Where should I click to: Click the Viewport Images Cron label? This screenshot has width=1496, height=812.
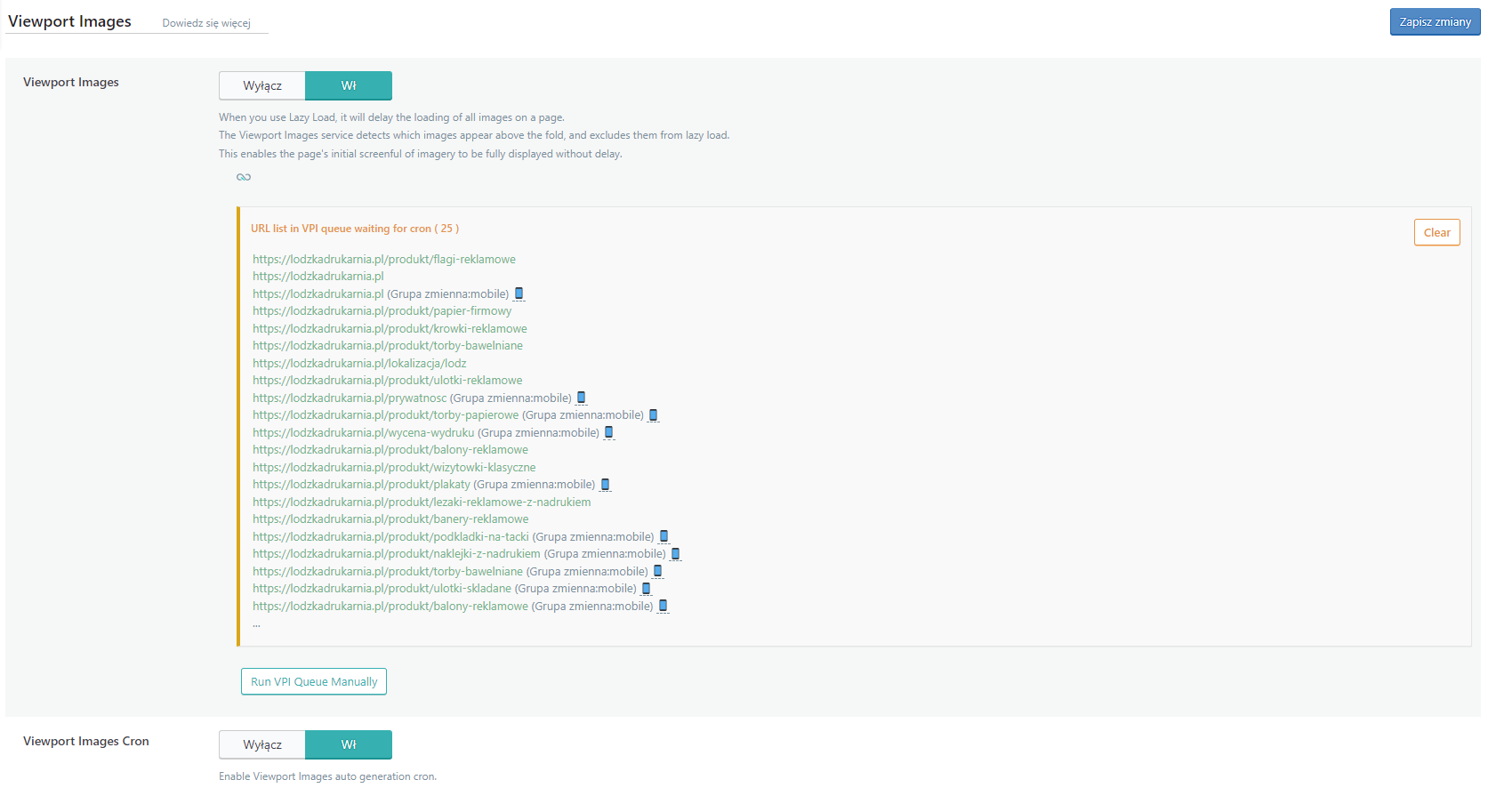point(86,741)
